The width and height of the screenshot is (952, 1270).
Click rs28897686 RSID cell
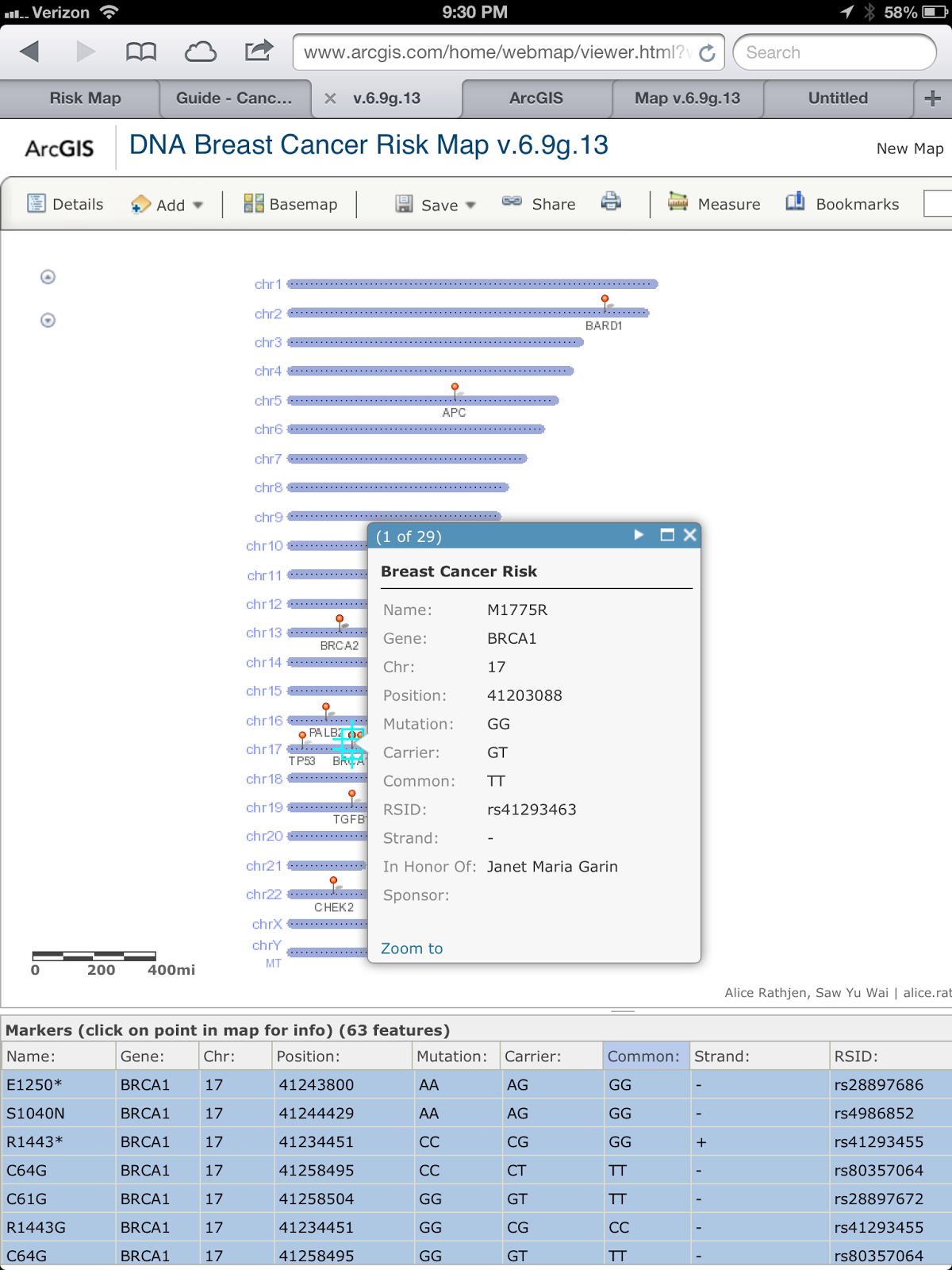(891, 1085)
